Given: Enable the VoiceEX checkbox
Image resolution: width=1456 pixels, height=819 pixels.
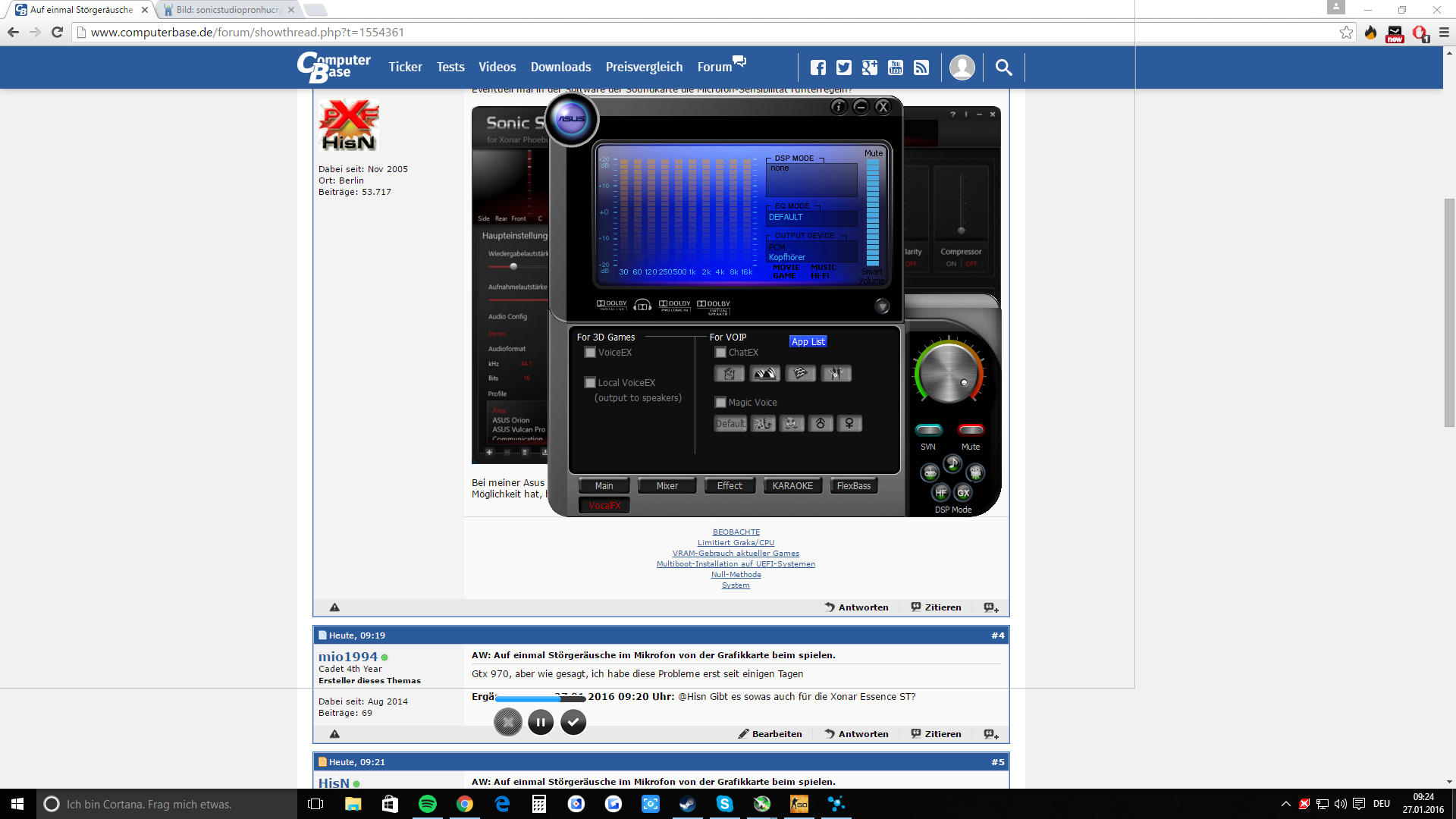Looking at the screenshot, I should coord(590,353).
